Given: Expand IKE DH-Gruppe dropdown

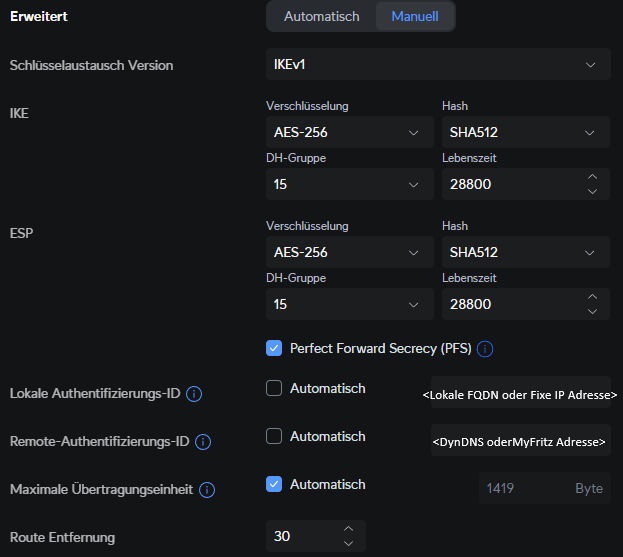Looking at the screenshot, I should pos(350,184).
